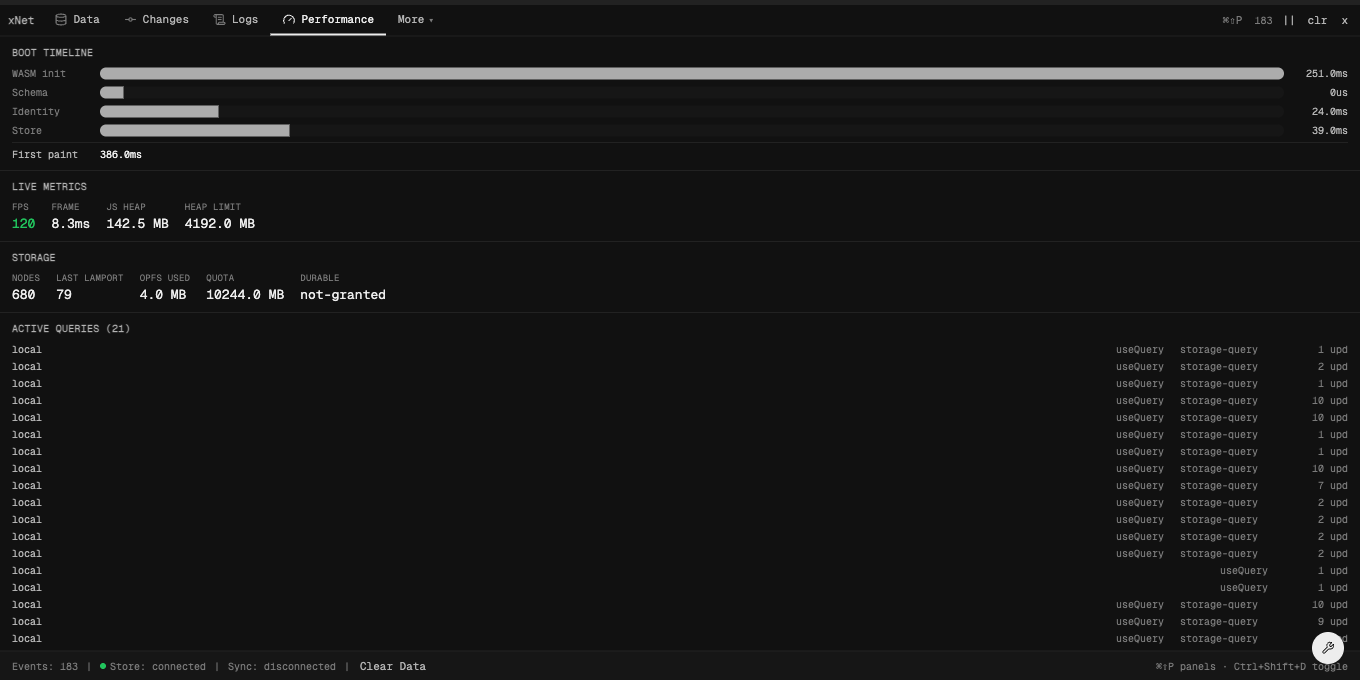
Task: Click the ⌘⇧P shortcut hint in header
Action: click(x=1232, y=20)
